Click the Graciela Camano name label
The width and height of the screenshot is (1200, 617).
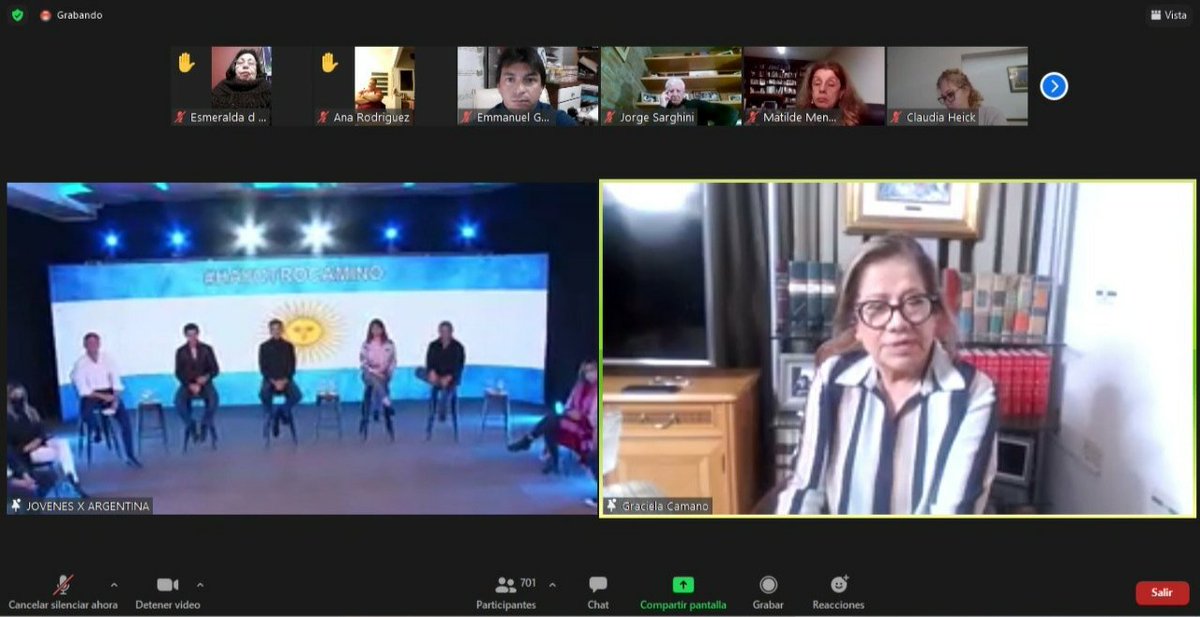pyautogui.click(x=665, y=506)
